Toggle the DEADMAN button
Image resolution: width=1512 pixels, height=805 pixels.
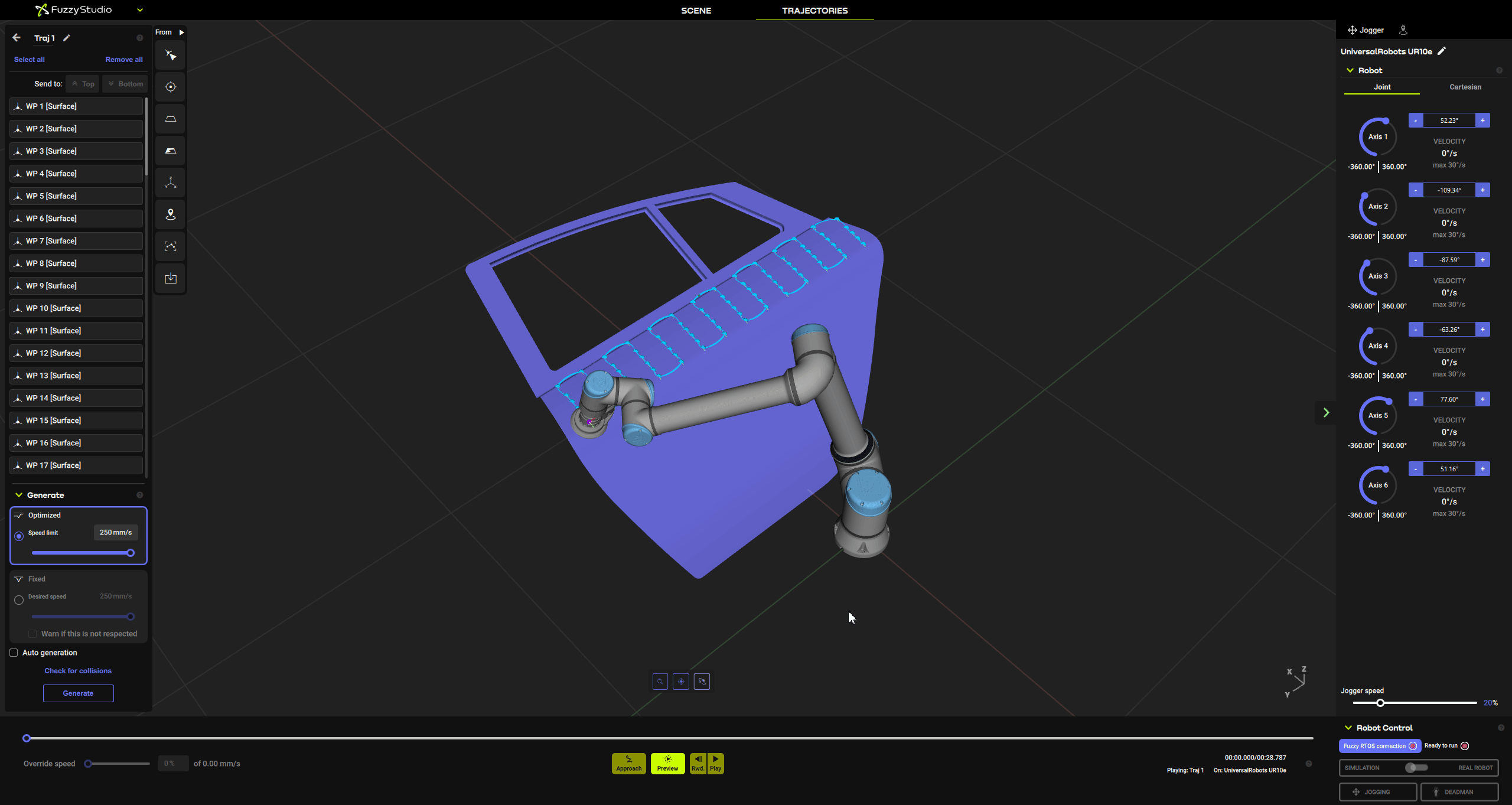click(1459, 792)
